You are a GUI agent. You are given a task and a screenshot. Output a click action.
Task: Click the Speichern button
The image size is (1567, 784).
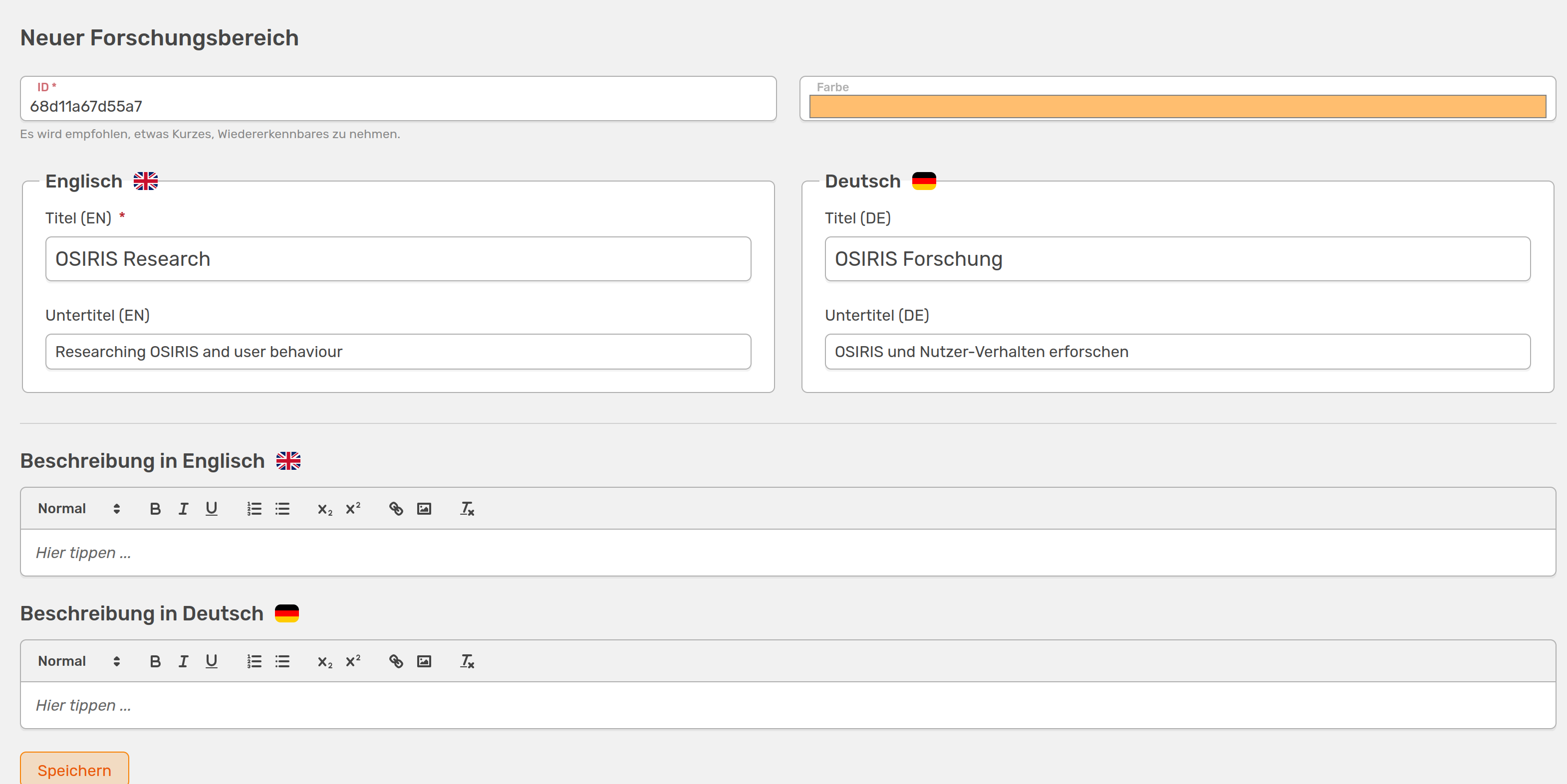coord(74,770)
